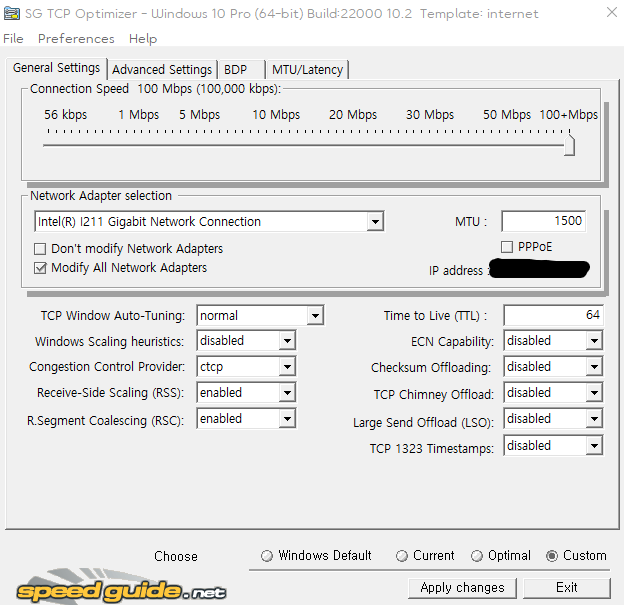Click the 56 kbps speed label

click(x=65, y=115)
